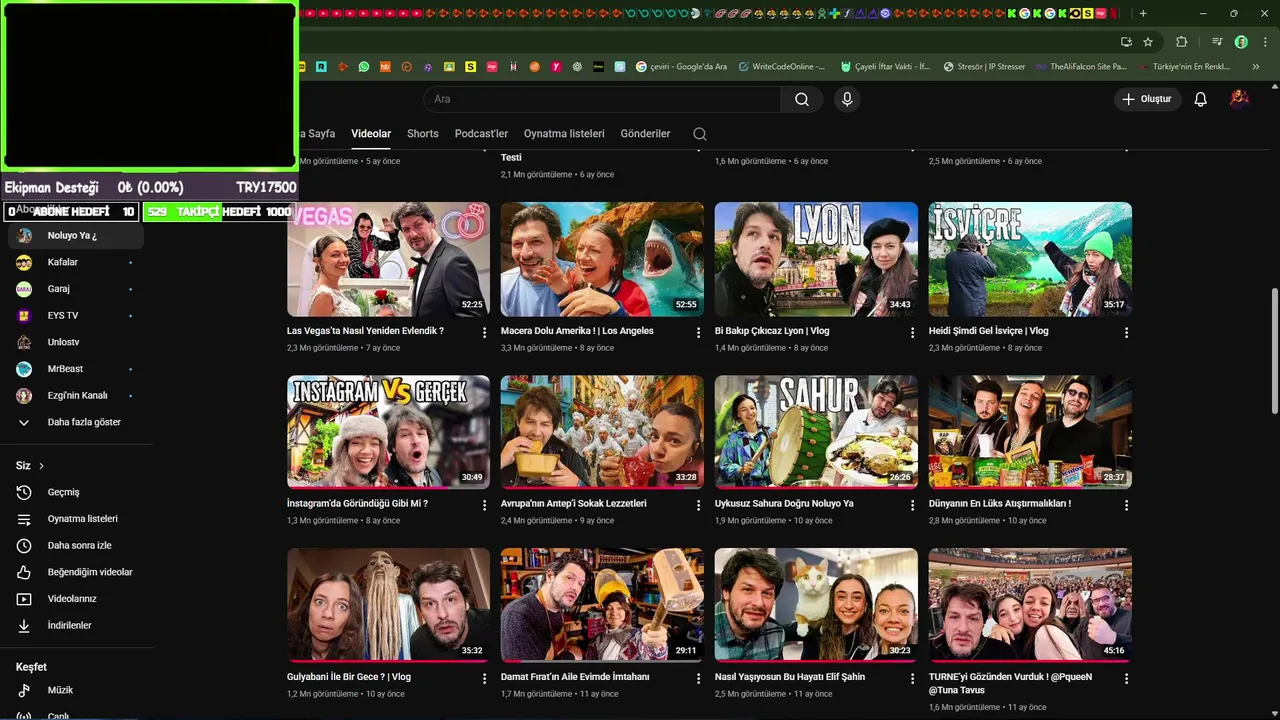Open Oynatma listeleri in sidebar
The image size is (1280, 720).
[x=76, y=519]
